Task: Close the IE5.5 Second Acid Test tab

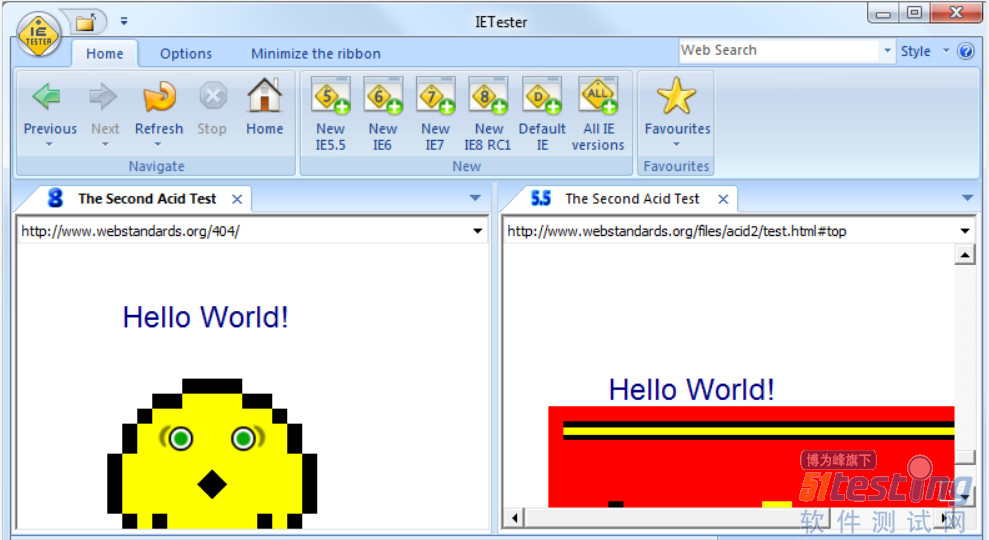Action: point(723,199)
